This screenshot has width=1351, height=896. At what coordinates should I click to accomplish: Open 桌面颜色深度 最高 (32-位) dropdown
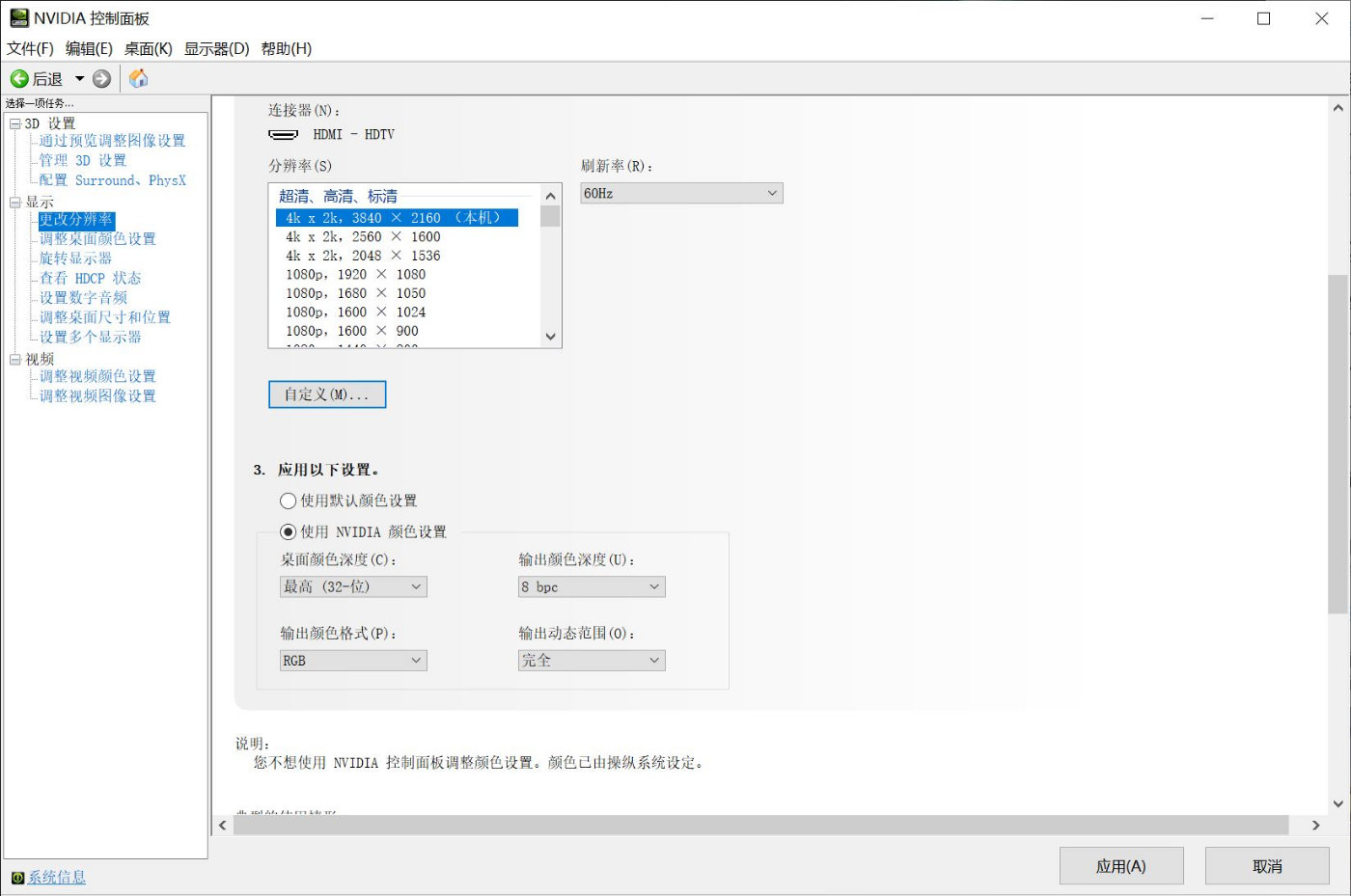tap(353, 586)
